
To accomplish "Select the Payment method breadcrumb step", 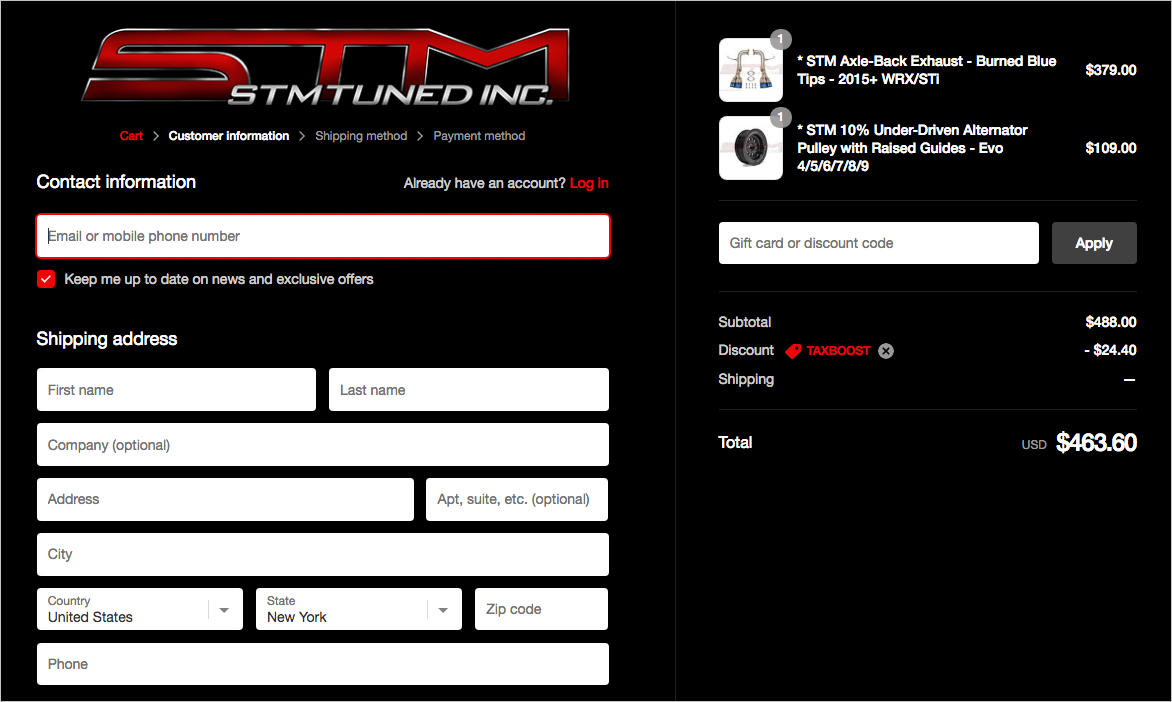I will [479, 136].
